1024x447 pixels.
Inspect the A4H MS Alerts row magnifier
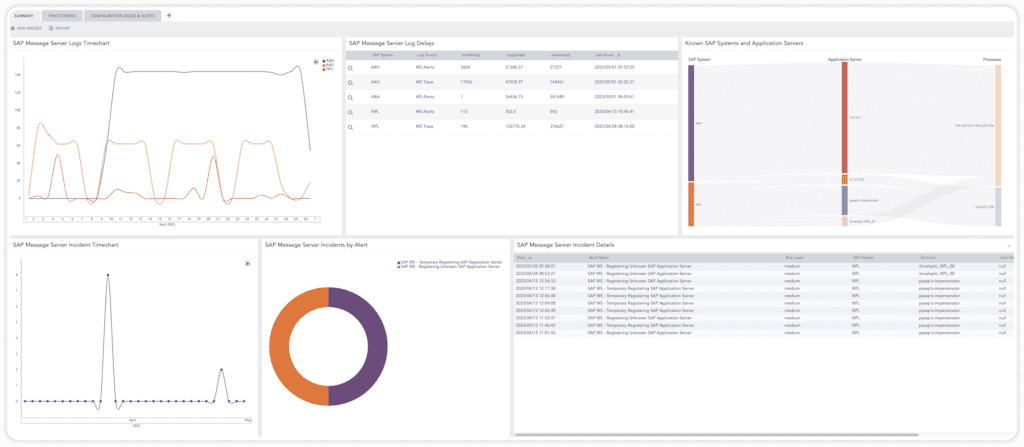[x=350, y=67]
